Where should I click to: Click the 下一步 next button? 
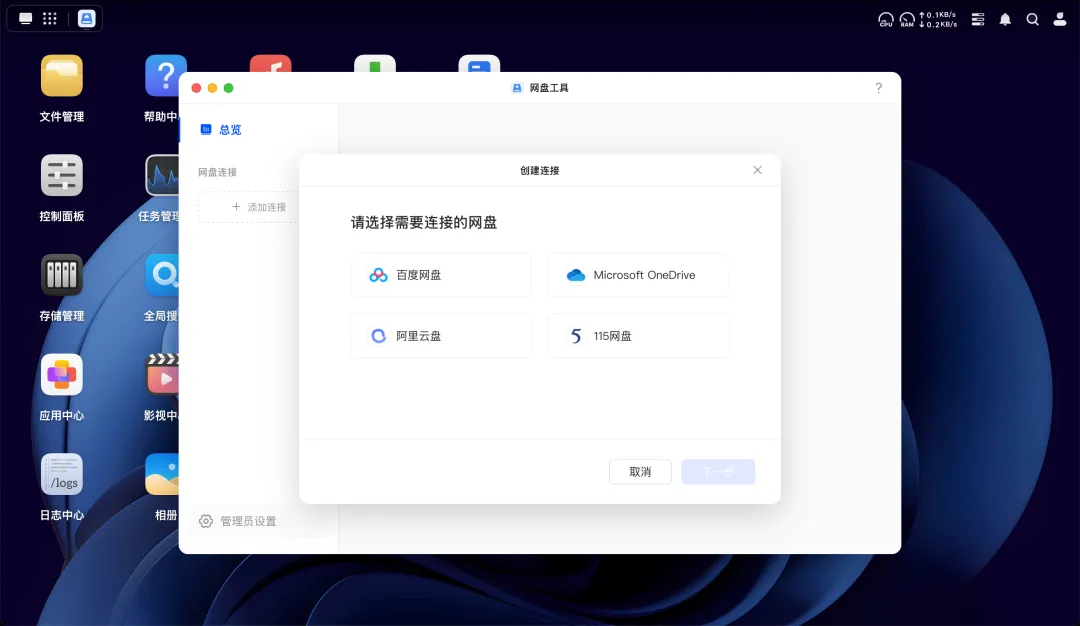(718, 472)
